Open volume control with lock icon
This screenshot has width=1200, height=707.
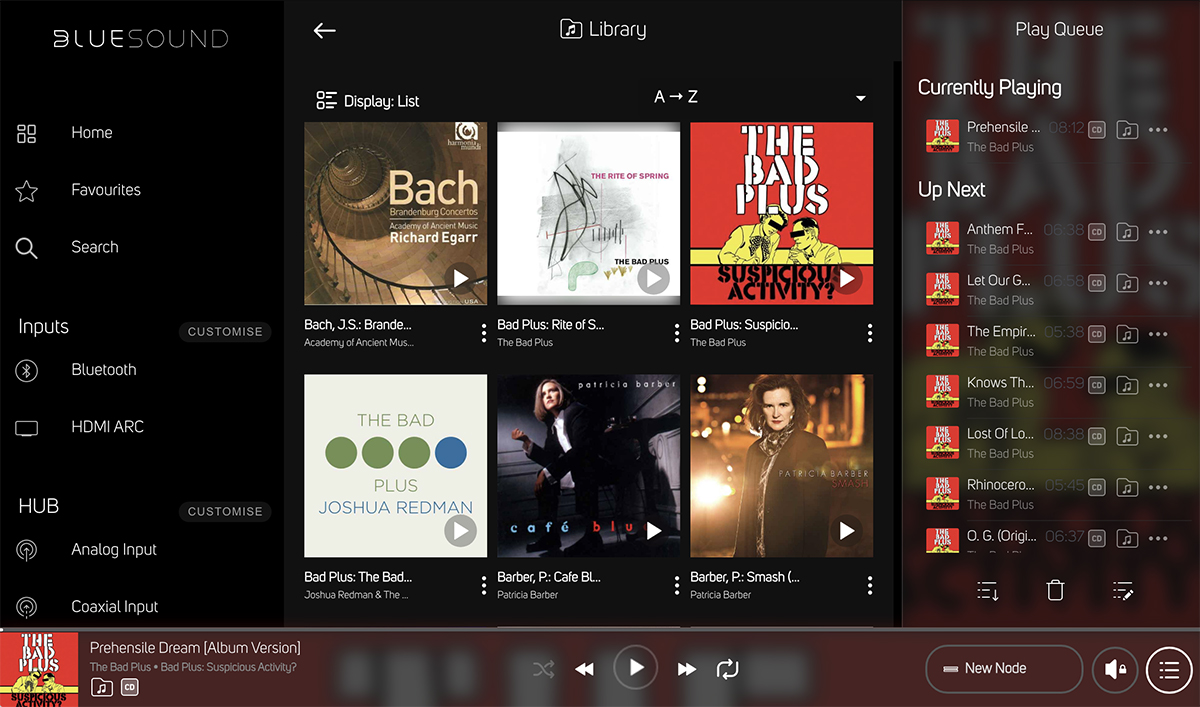(x=1114, y=669)
